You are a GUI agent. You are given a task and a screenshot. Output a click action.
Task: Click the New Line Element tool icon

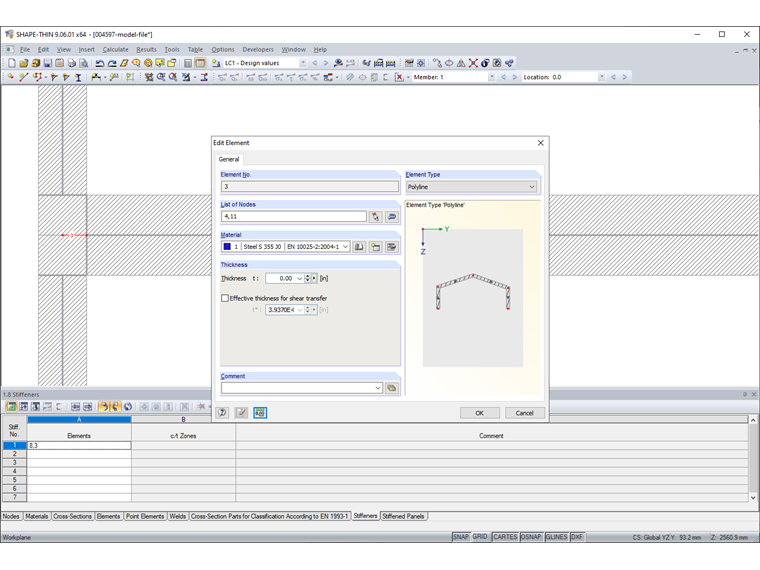(x=23, y=77)
